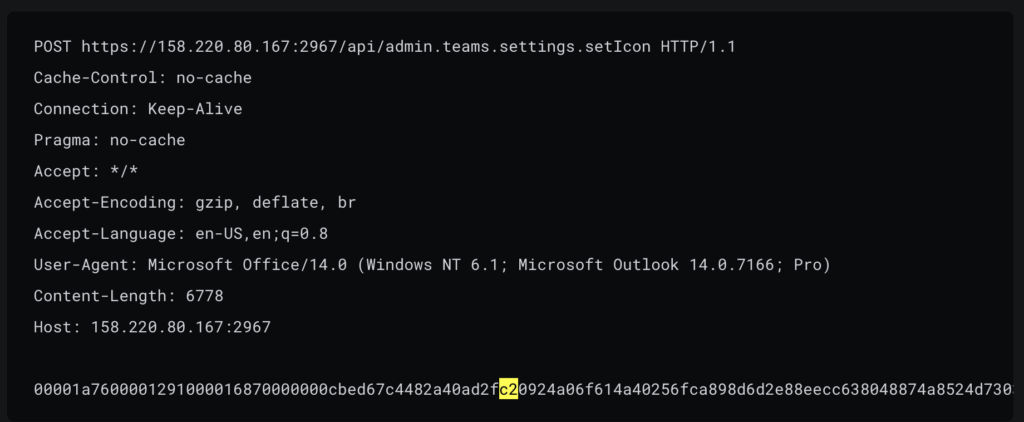This screenshot has height=422, width=1024.
Task: Click the Accept-Language header name
Action: [105, 234]
